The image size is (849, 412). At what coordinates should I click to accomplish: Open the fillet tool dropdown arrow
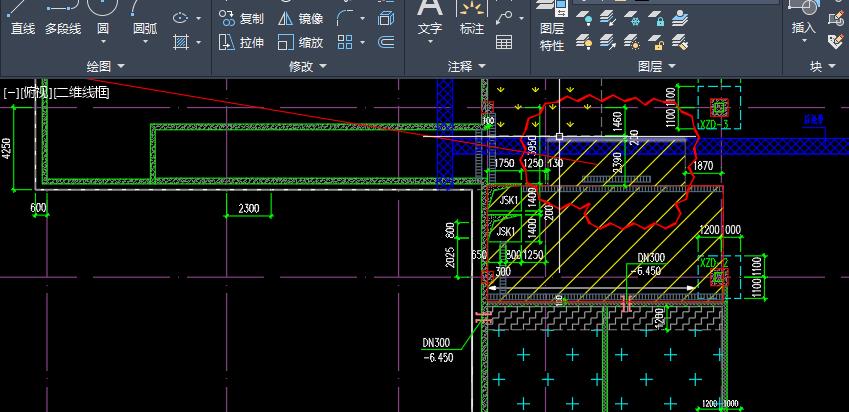(x=362, y=18)
